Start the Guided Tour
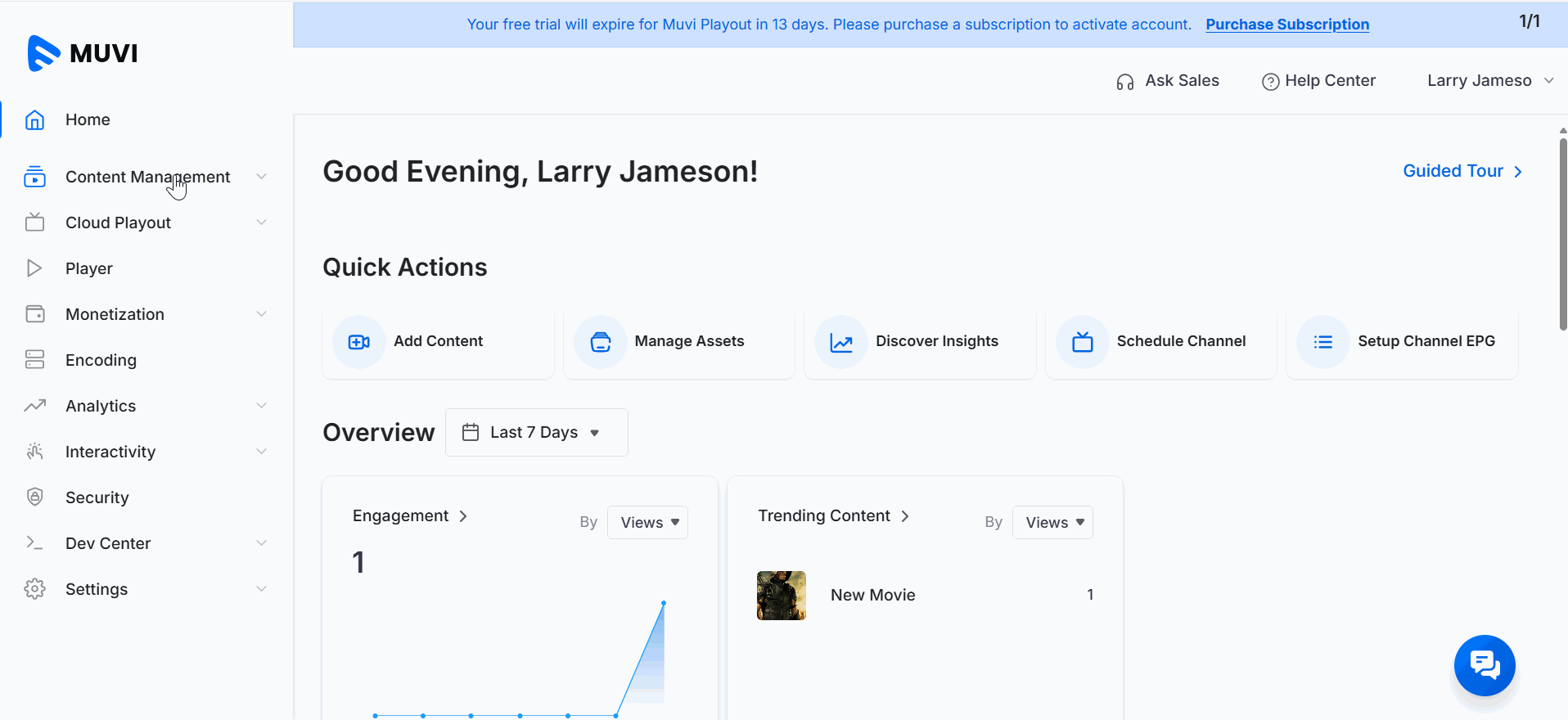 (1462, 171)
